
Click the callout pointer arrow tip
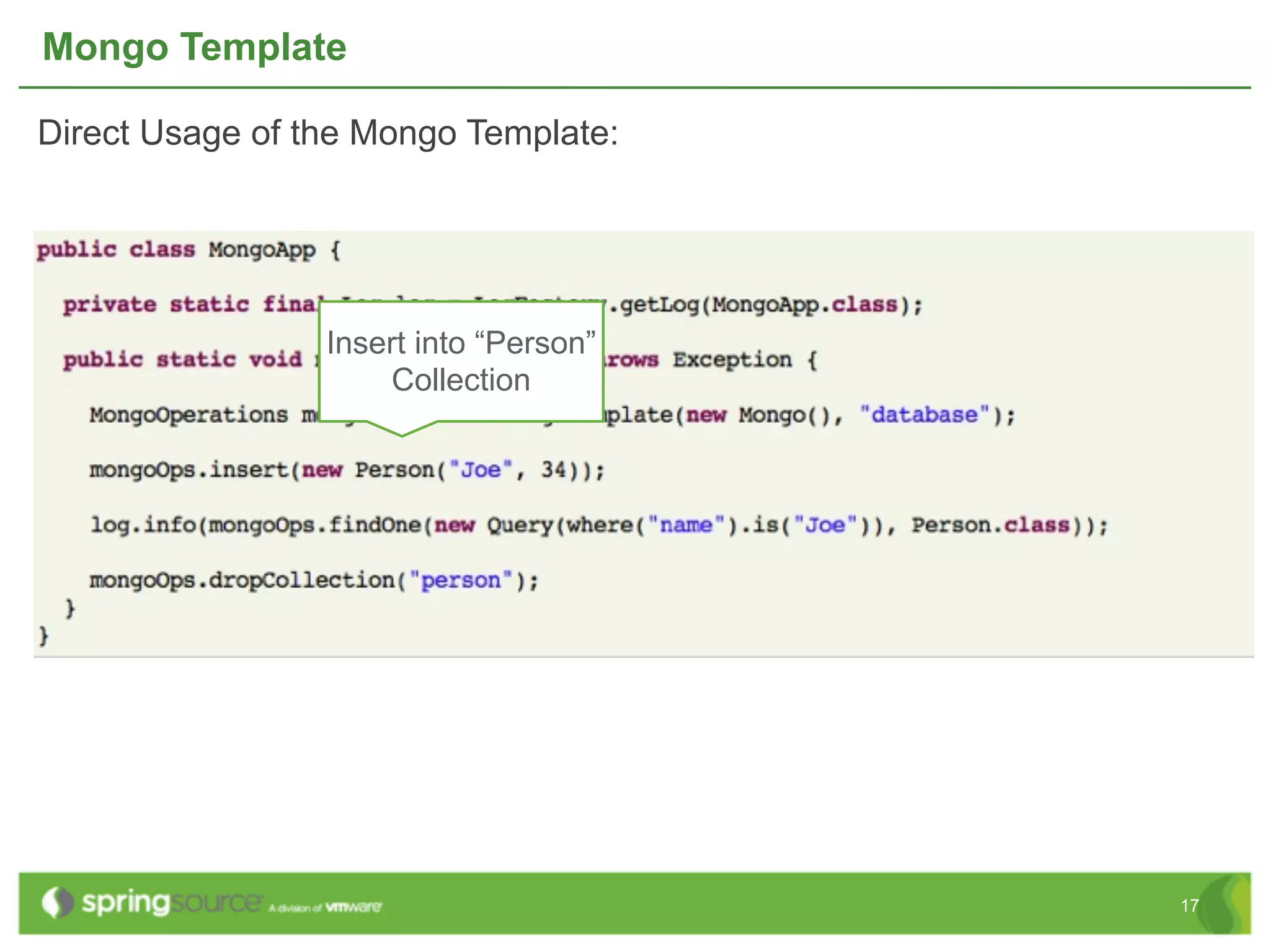point(402,434)
